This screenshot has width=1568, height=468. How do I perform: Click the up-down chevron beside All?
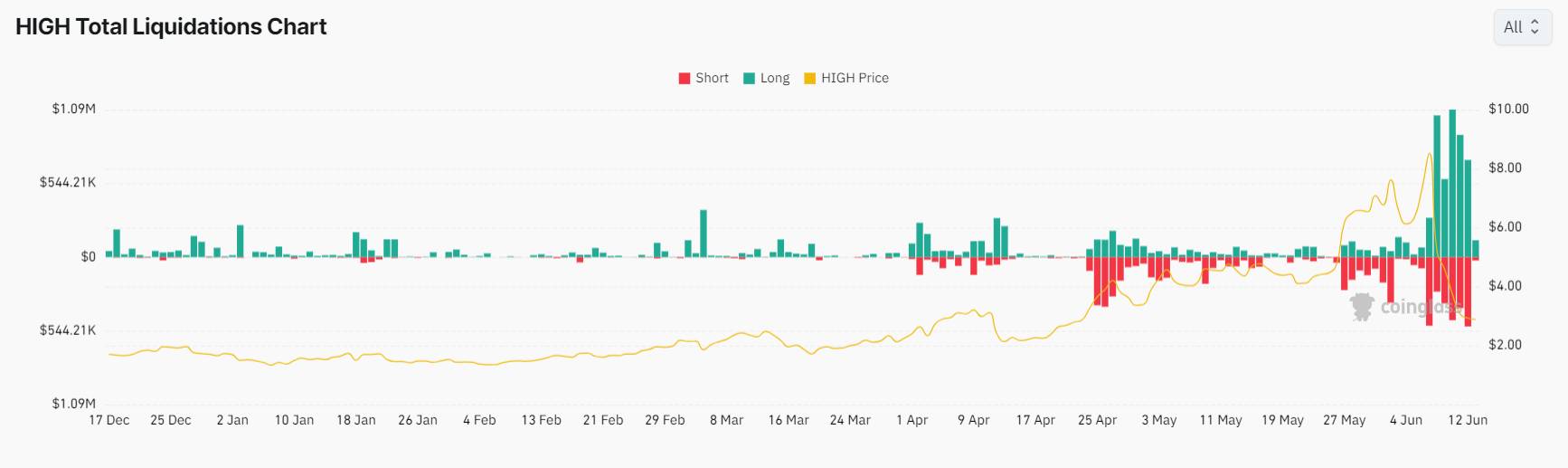click(x=1535, y=27)
